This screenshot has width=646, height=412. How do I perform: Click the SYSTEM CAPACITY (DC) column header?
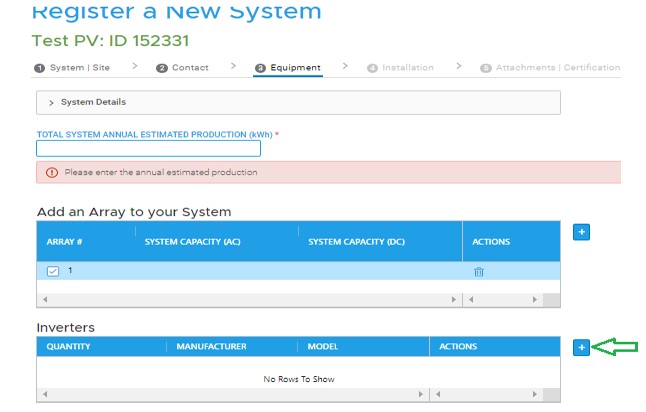(x=355, y=242)
